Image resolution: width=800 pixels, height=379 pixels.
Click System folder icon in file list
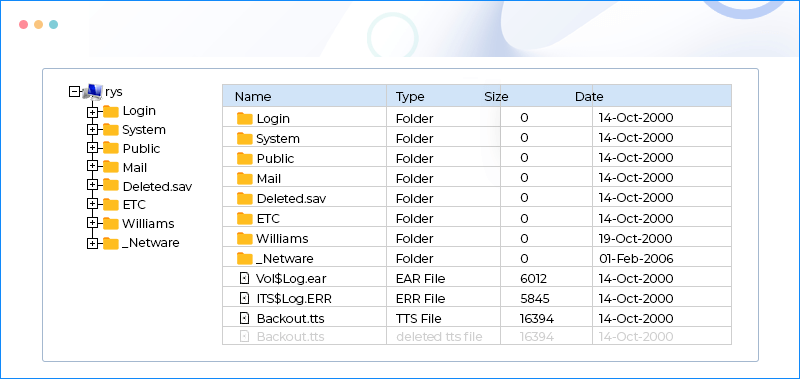(245, 139)
